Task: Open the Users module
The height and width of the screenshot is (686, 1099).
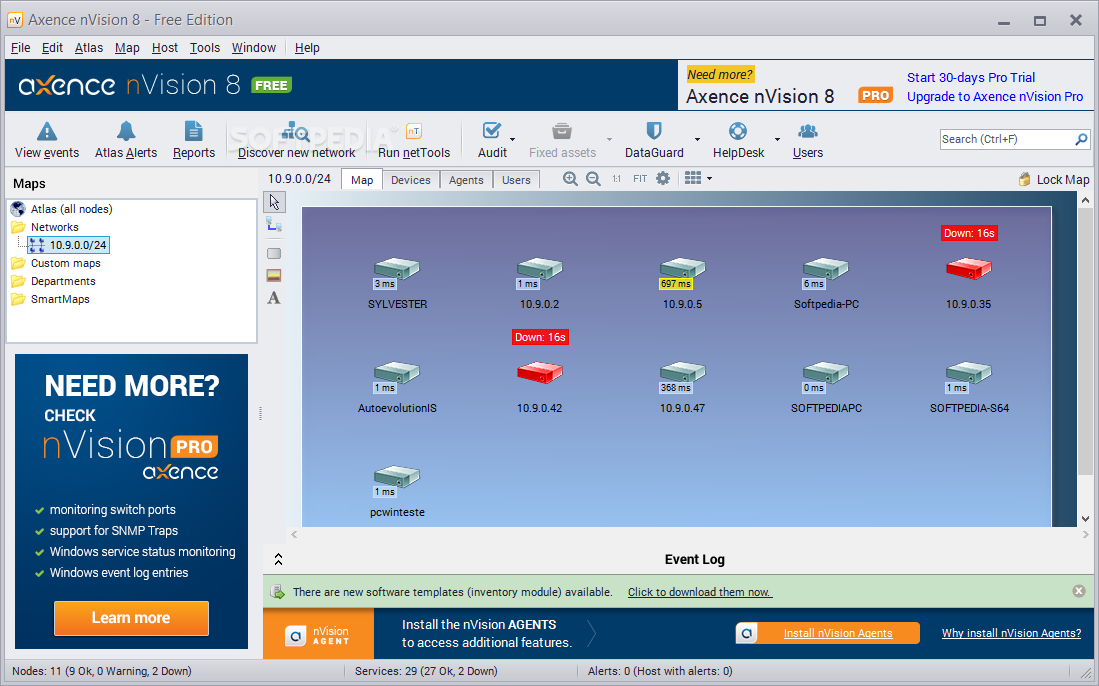Action: [x=807, y=140]
